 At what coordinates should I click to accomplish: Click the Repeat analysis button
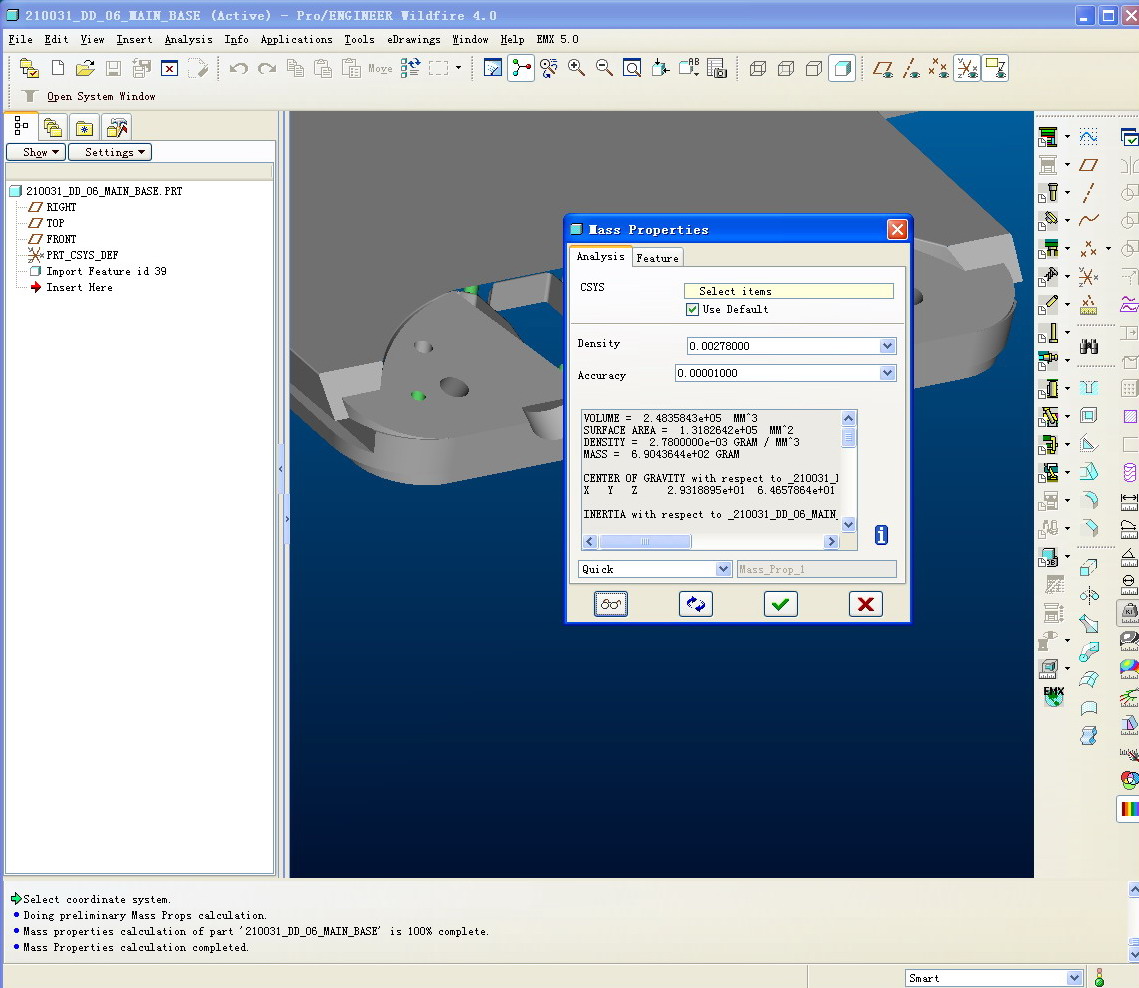pos(696,604)
